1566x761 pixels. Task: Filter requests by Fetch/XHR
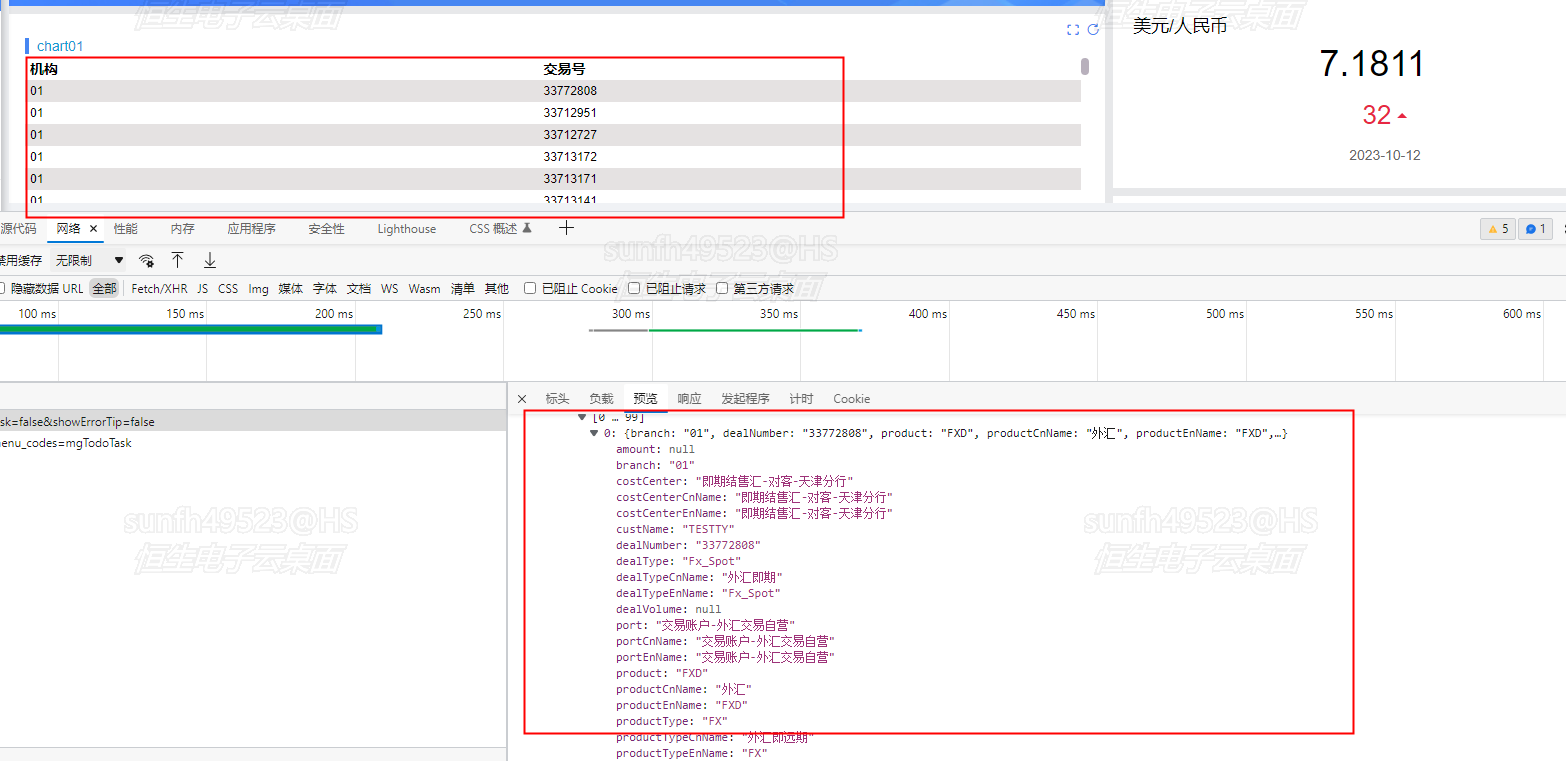click(159, 288)
